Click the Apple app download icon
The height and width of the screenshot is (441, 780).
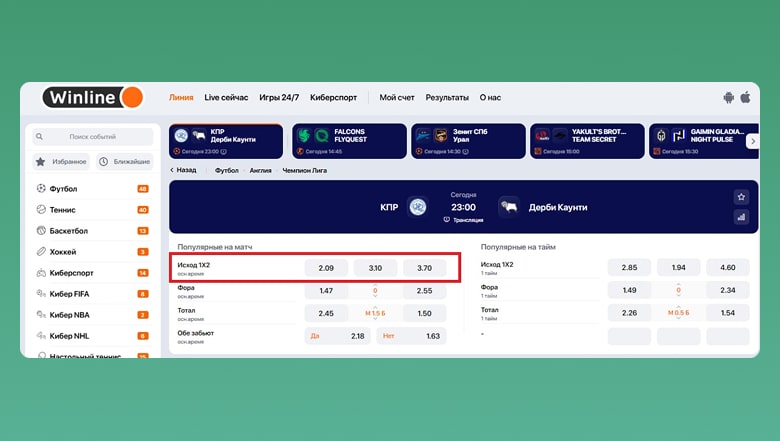pyautogui.click(x=746, y=98)
